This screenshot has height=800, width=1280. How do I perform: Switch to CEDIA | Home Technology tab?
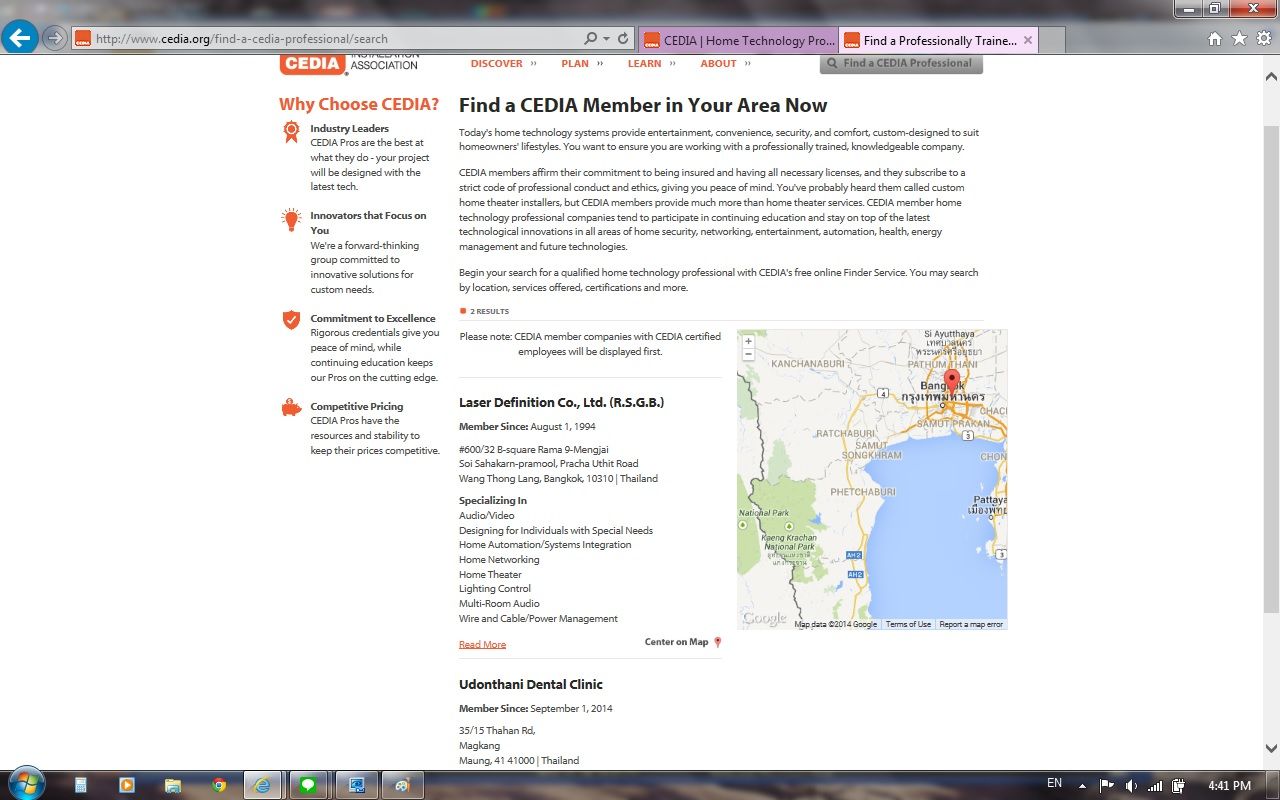tap(738, 41)
